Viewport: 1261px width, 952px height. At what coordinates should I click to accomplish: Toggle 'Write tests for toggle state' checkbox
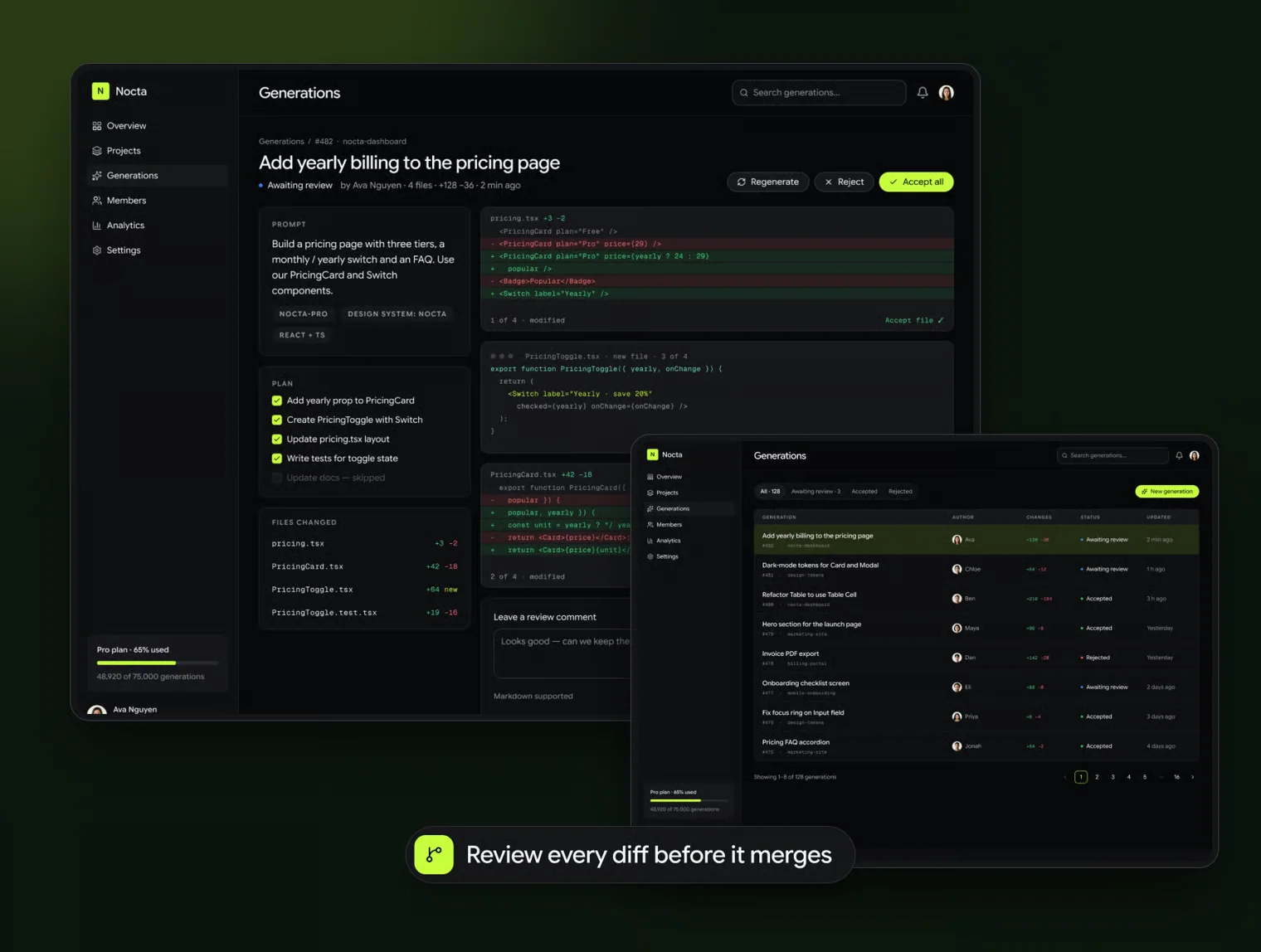(277, 459)
